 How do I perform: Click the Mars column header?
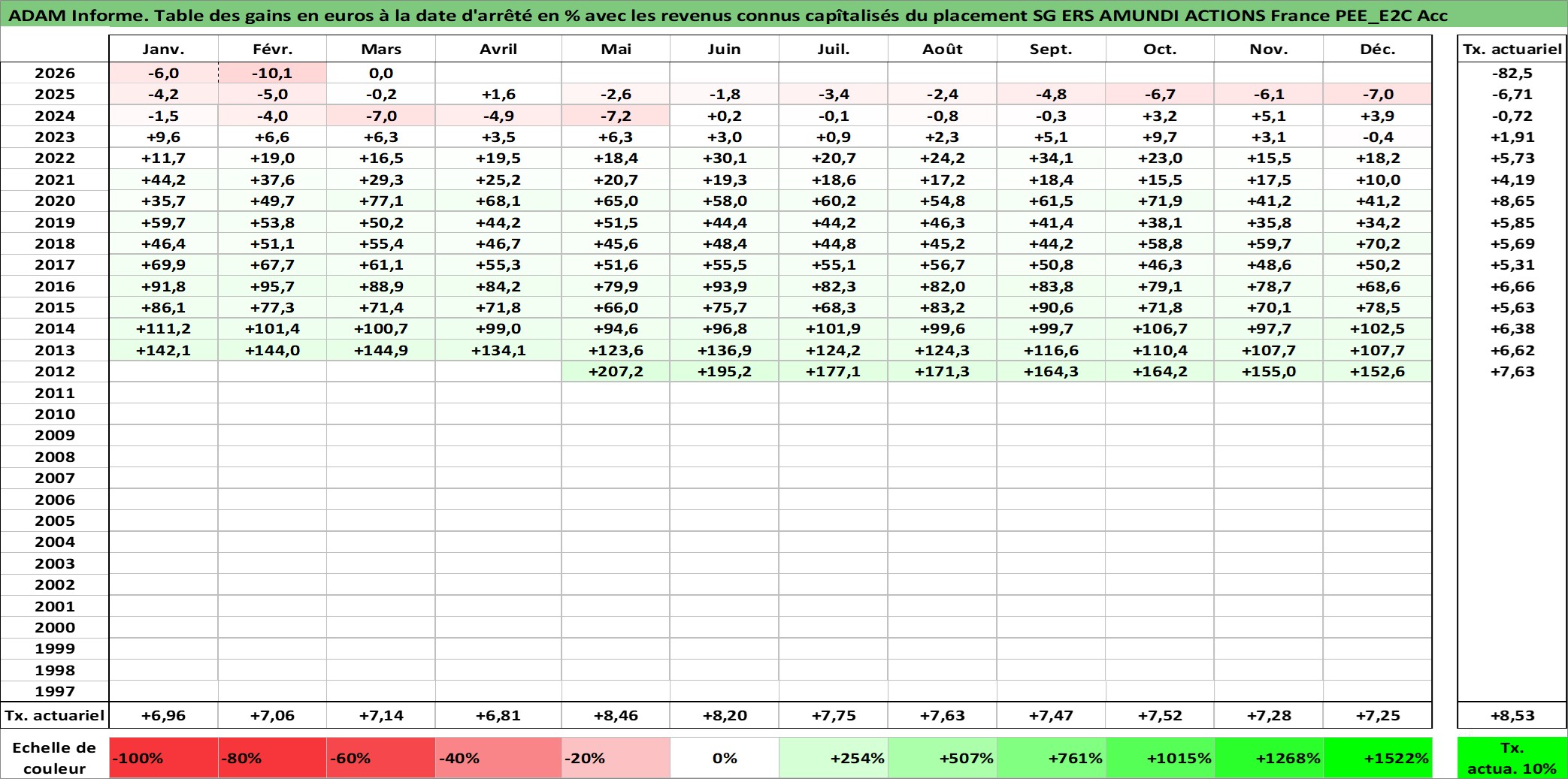381,49
